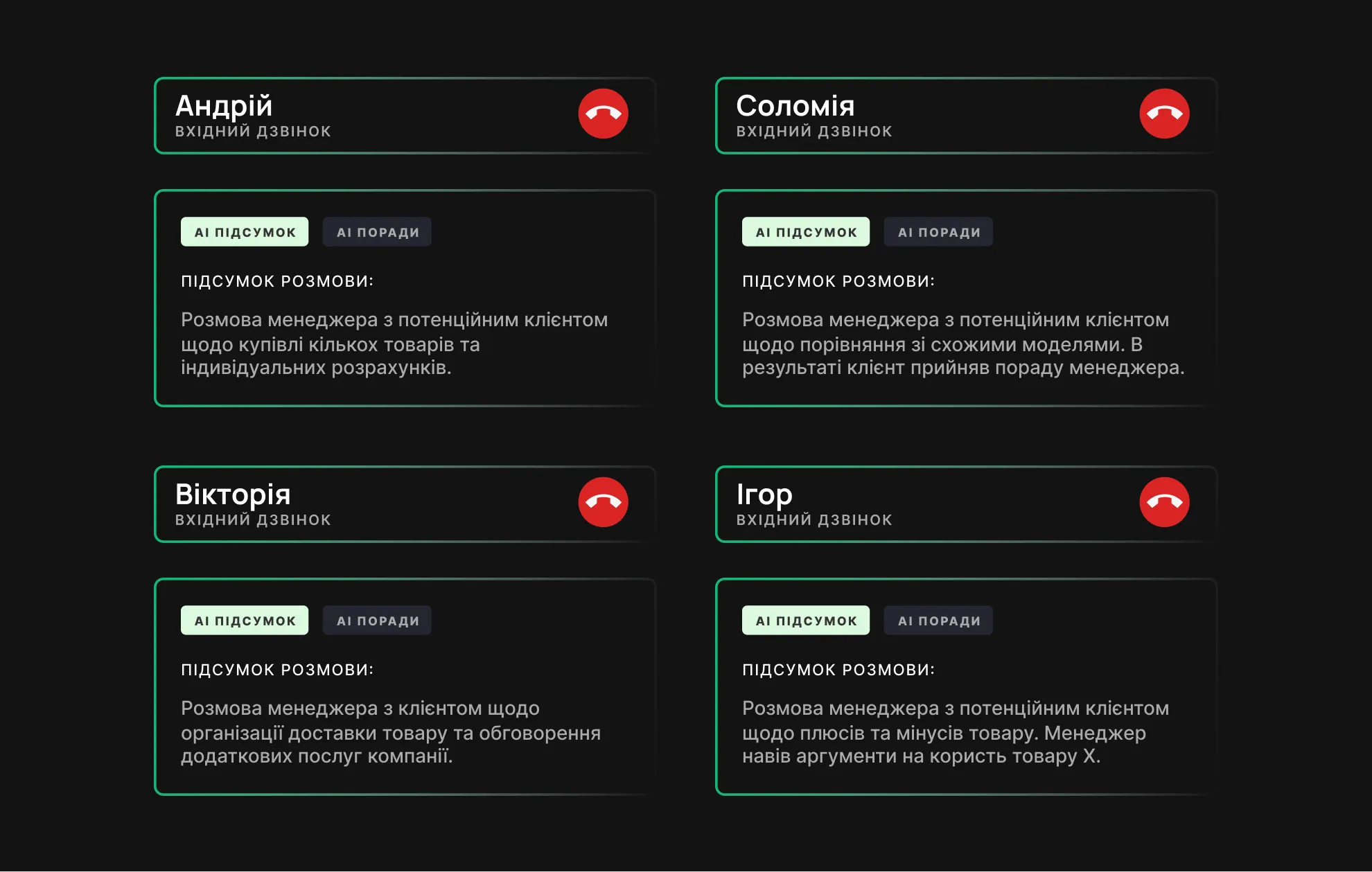Click the Андрій caller name

224,106
